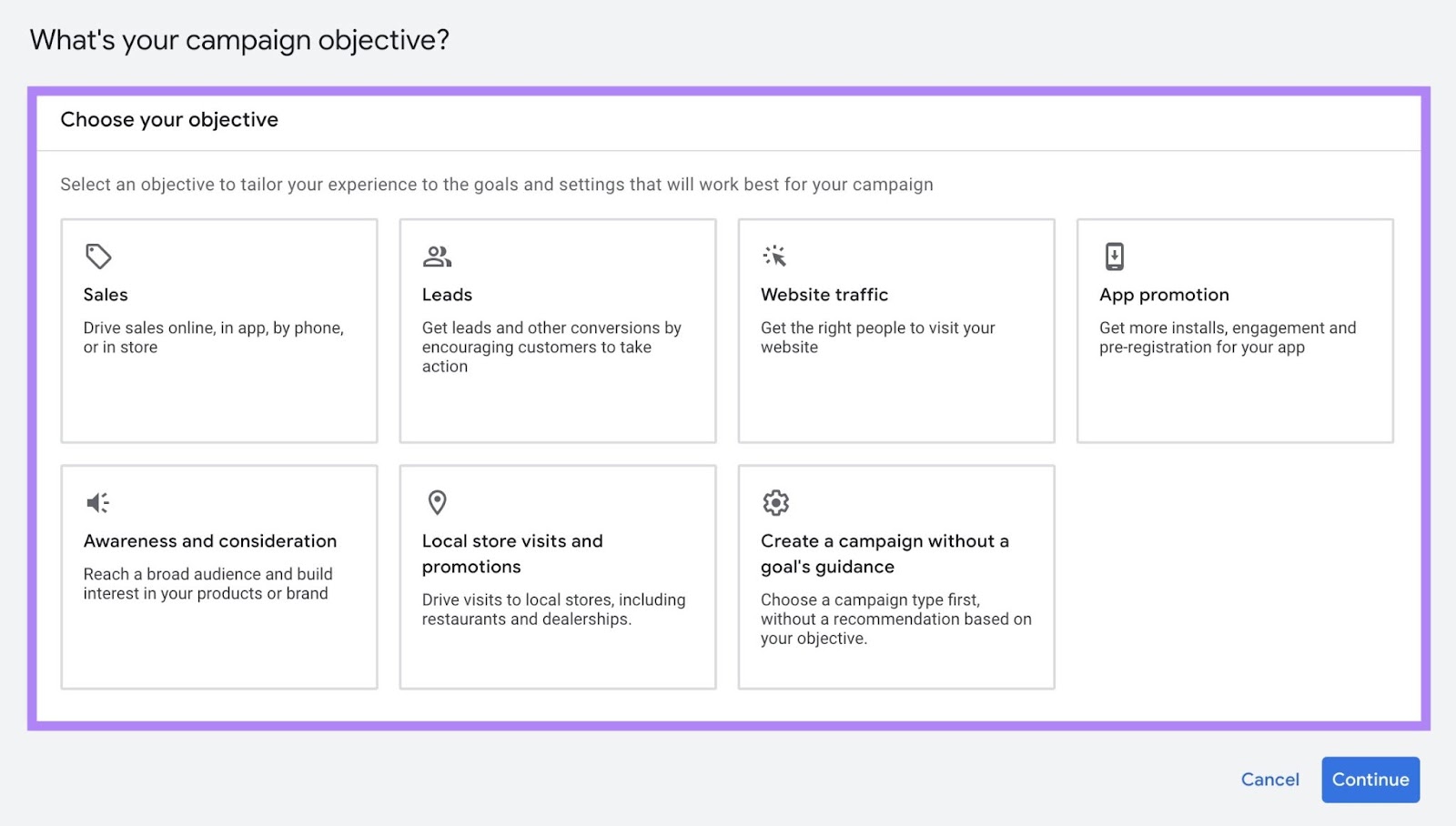
Task: Click the campaign objective question heading
Action: point(240,39)
